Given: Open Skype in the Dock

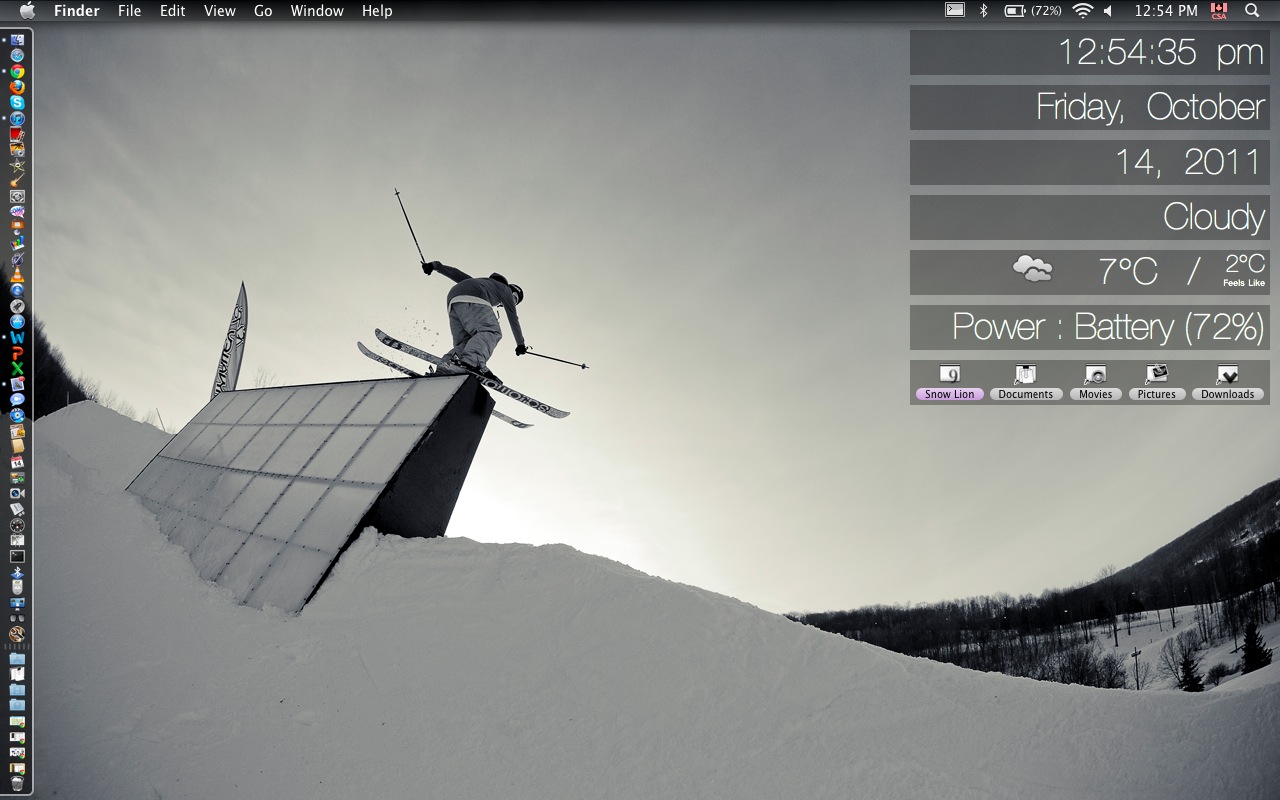Looking at the screenshot, I should click(x=17, y=103).
